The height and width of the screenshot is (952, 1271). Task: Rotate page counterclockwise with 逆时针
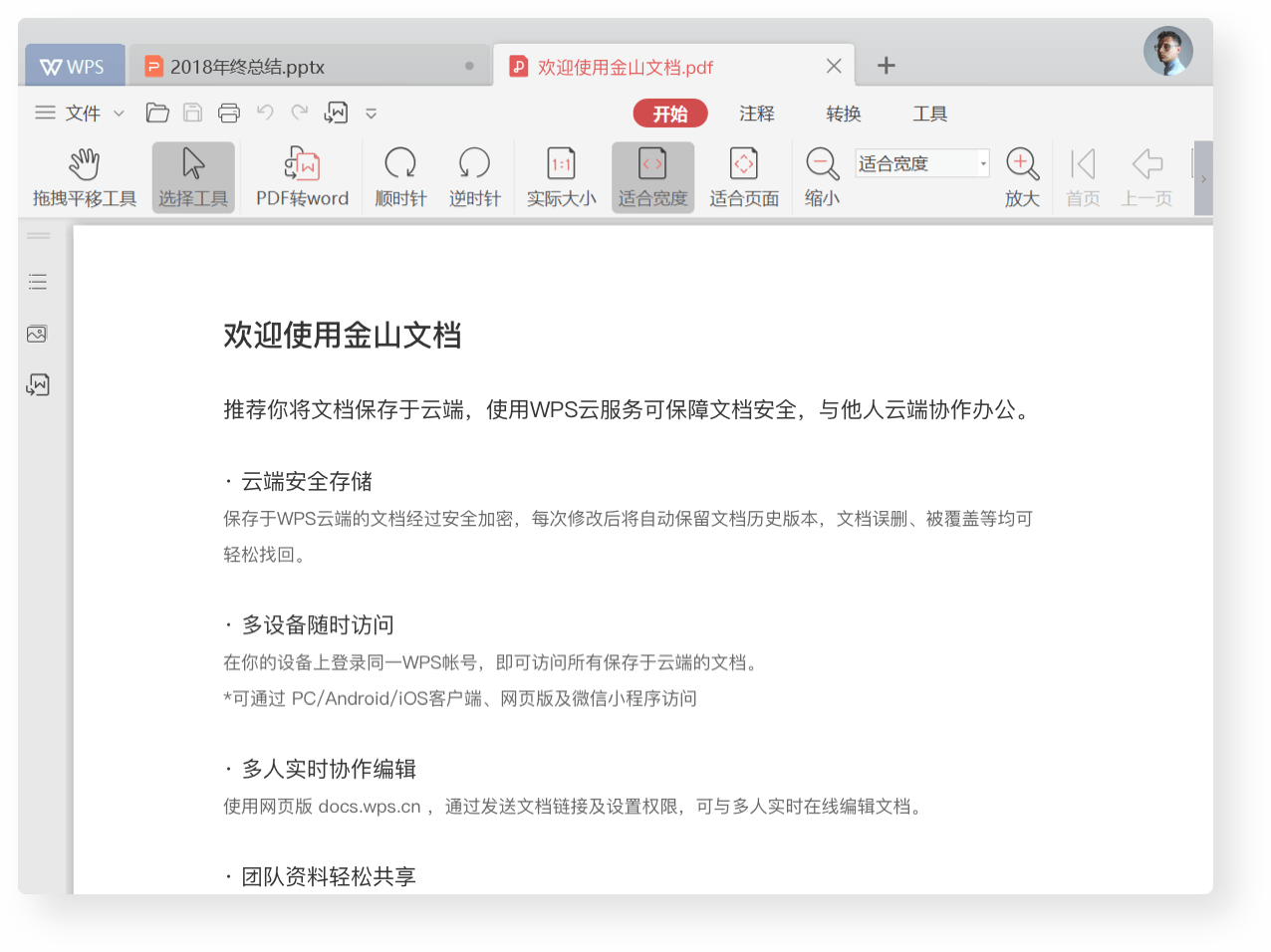pos(474,177)
